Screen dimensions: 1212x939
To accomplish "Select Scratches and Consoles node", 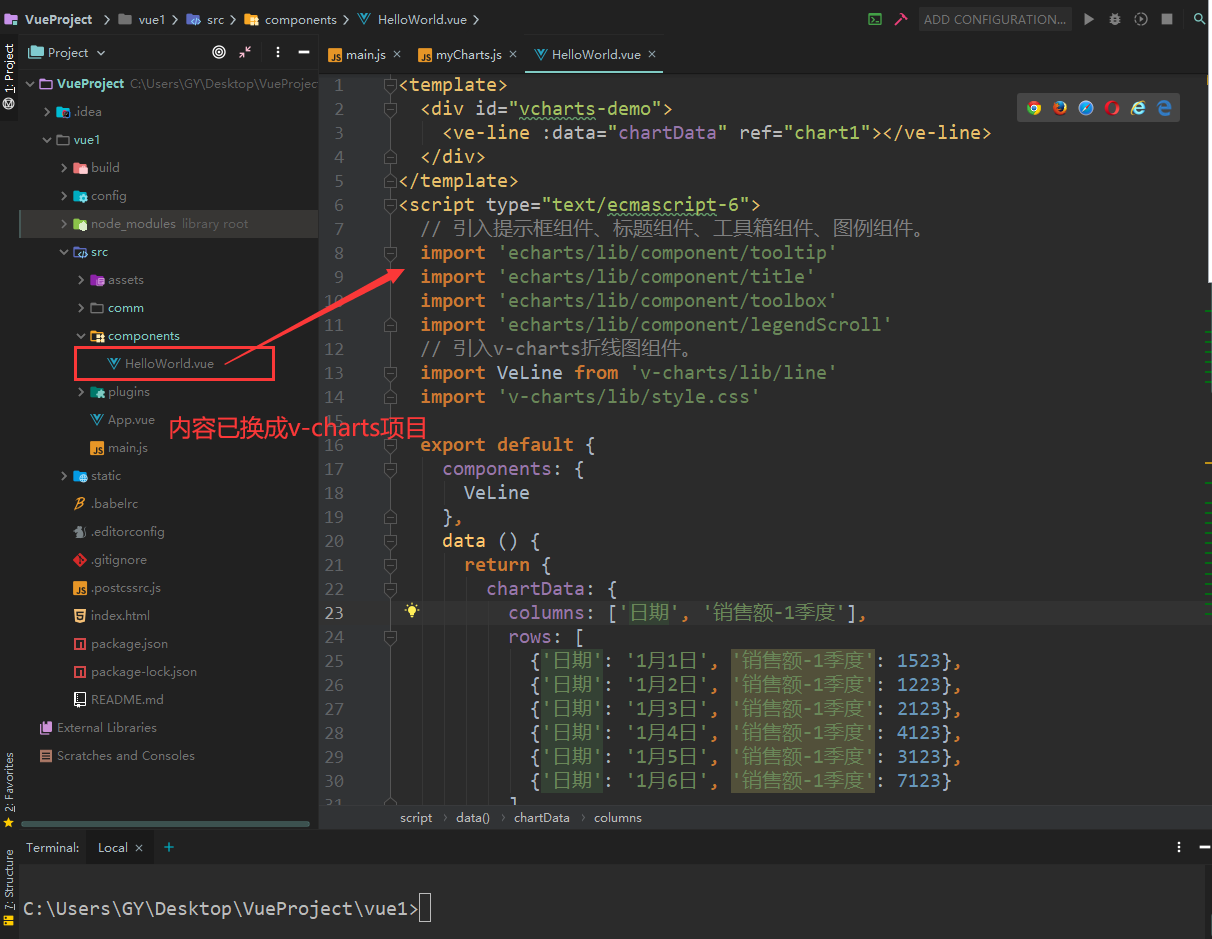I will 125,756.
